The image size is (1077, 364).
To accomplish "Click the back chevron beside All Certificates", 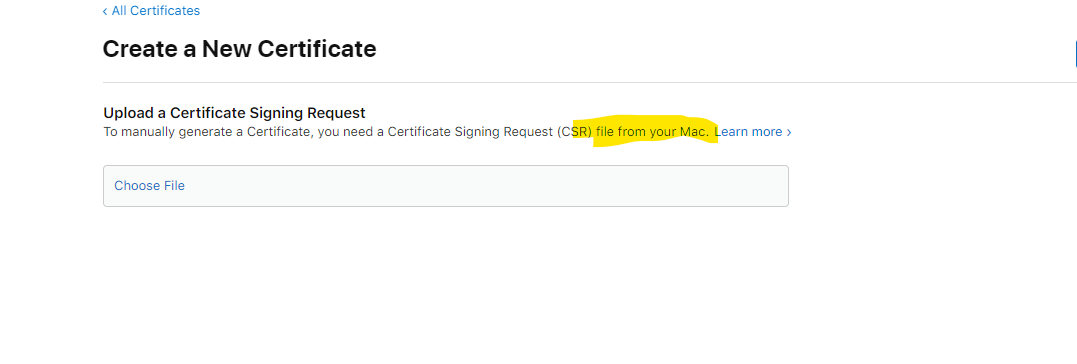I will point(105,11).
